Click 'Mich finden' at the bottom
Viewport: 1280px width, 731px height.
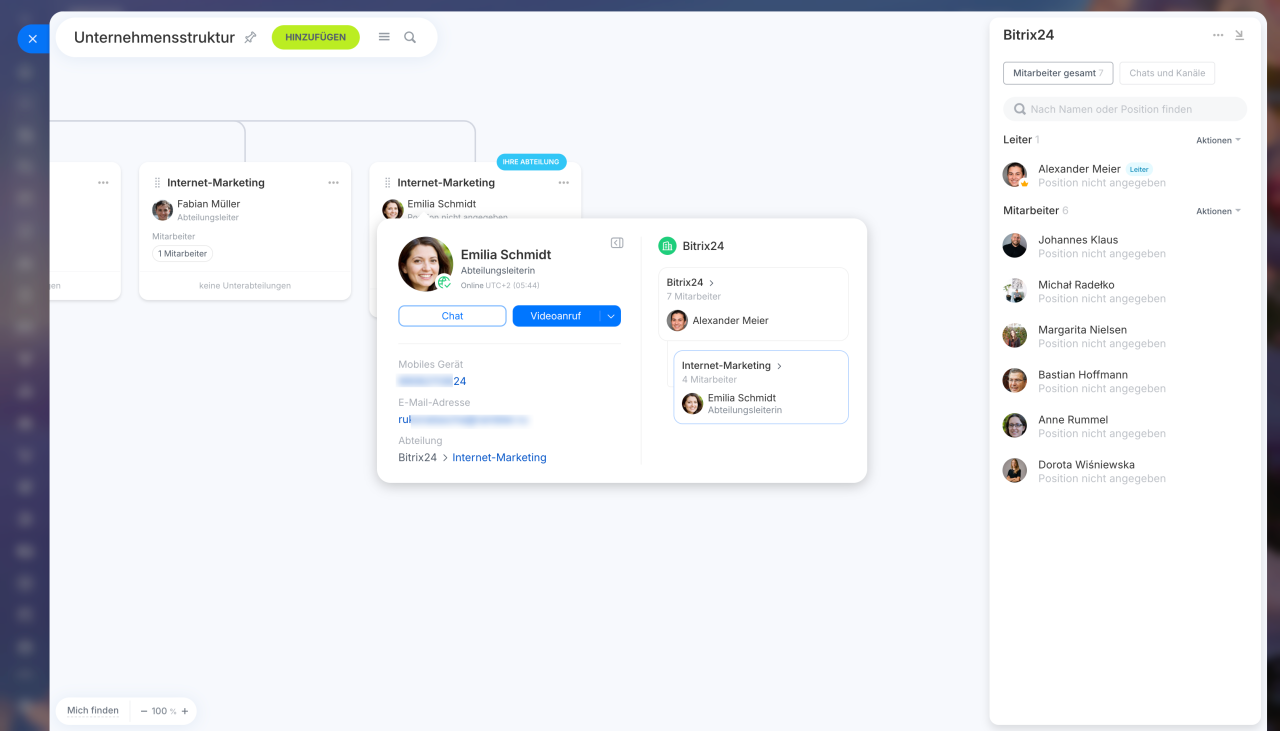pos(93,711)
